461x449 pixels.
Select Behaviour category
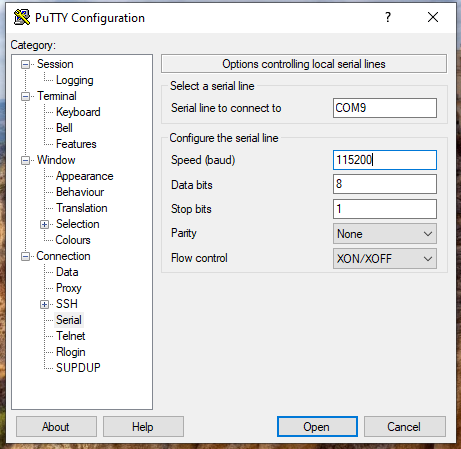[80, 192]
